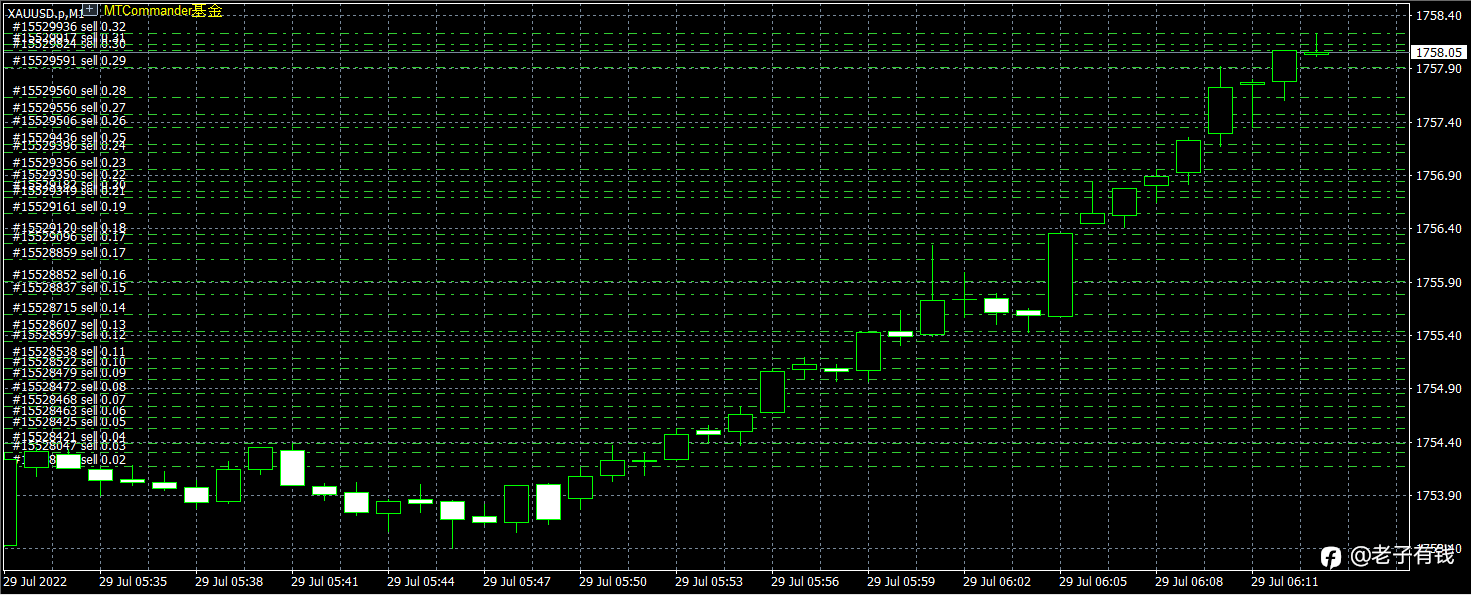Select sell order #15529506 label
The height and width of the screenshot is (595, 1471).
click(69, 120)
